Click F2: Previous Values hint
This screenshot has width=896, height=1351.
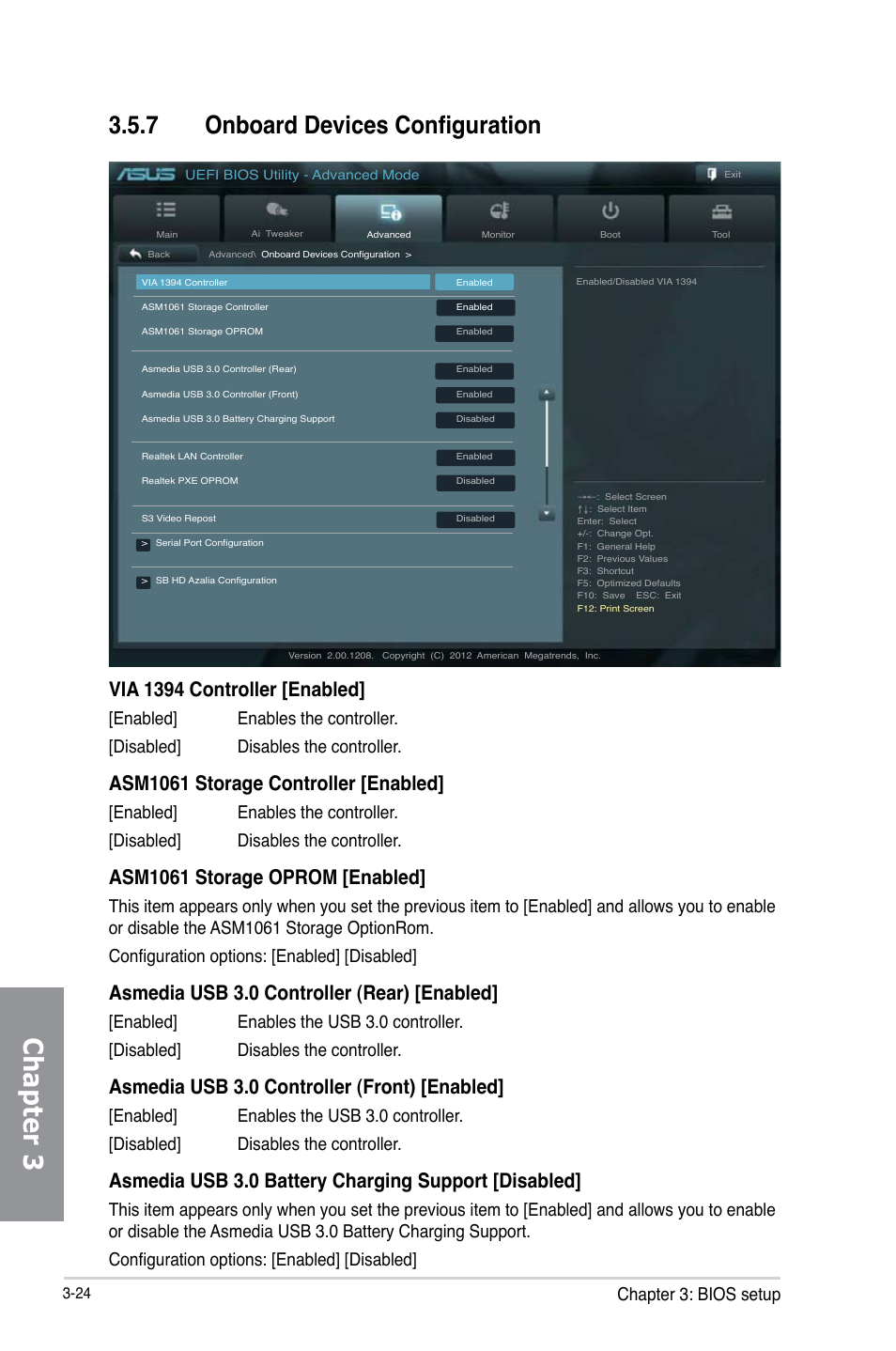(x=623, y=559)
